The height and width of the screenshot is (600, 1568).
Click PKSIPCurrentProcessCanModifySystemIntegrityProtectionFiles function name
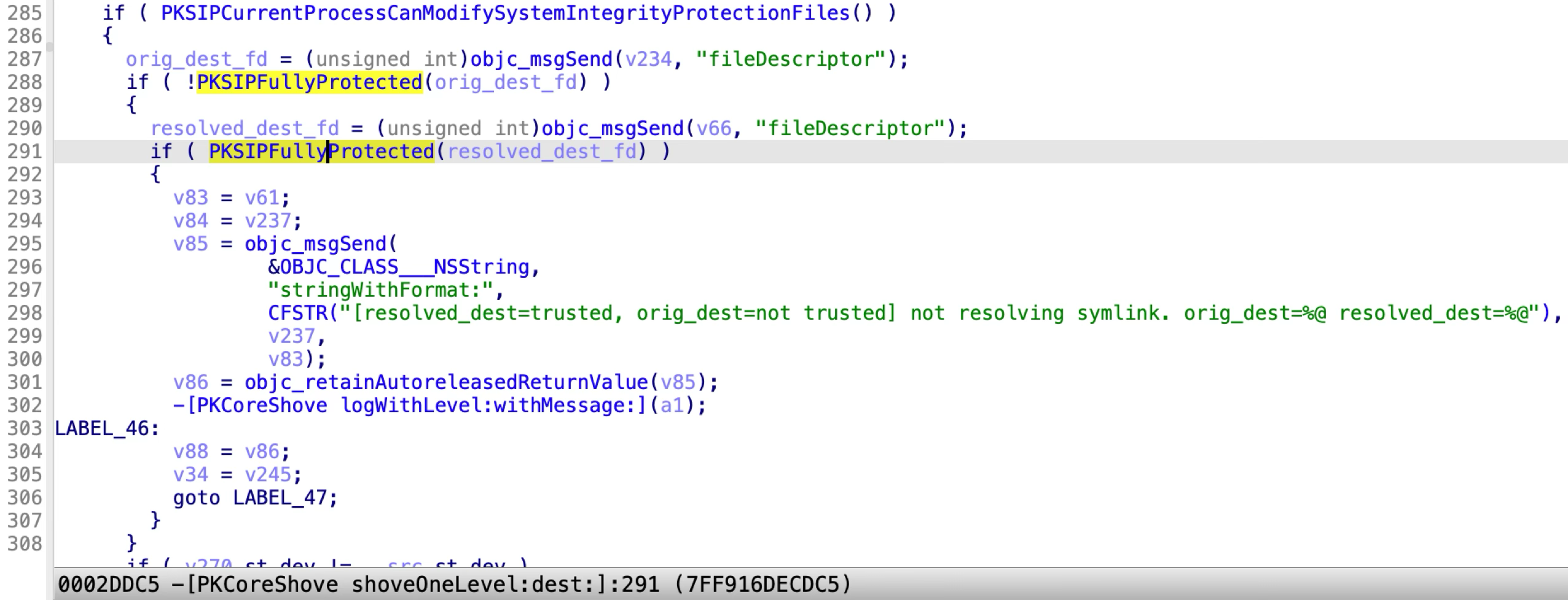click(504, 13)
